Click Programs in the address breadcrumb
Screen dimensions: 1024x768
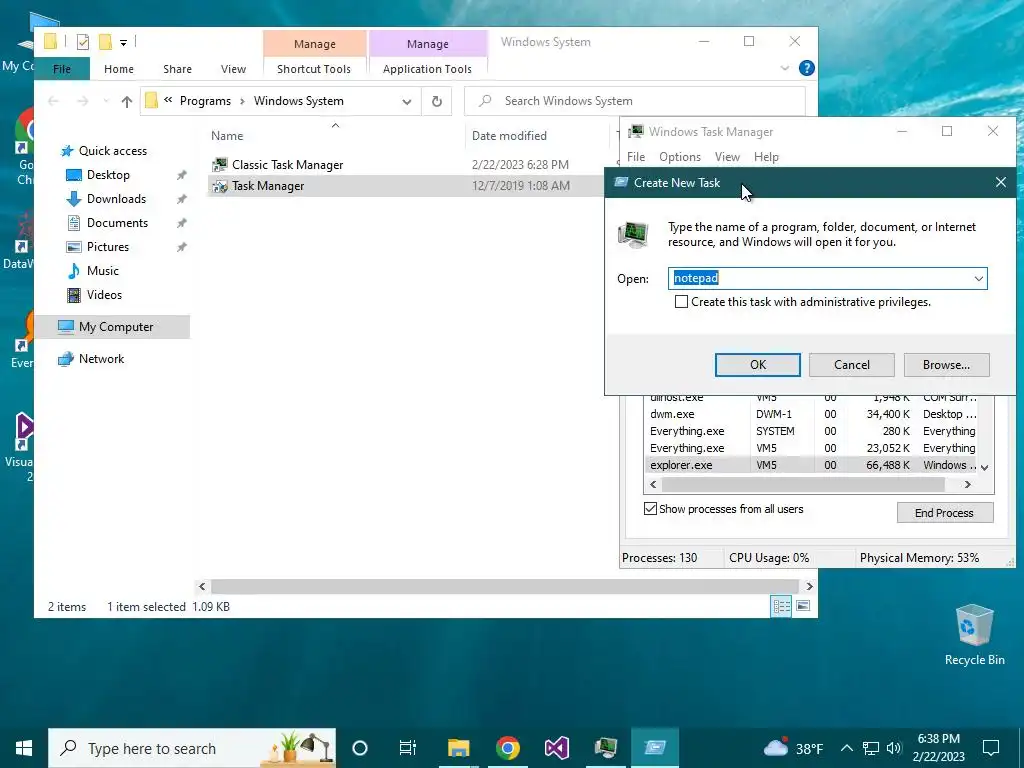coord(205,101)
